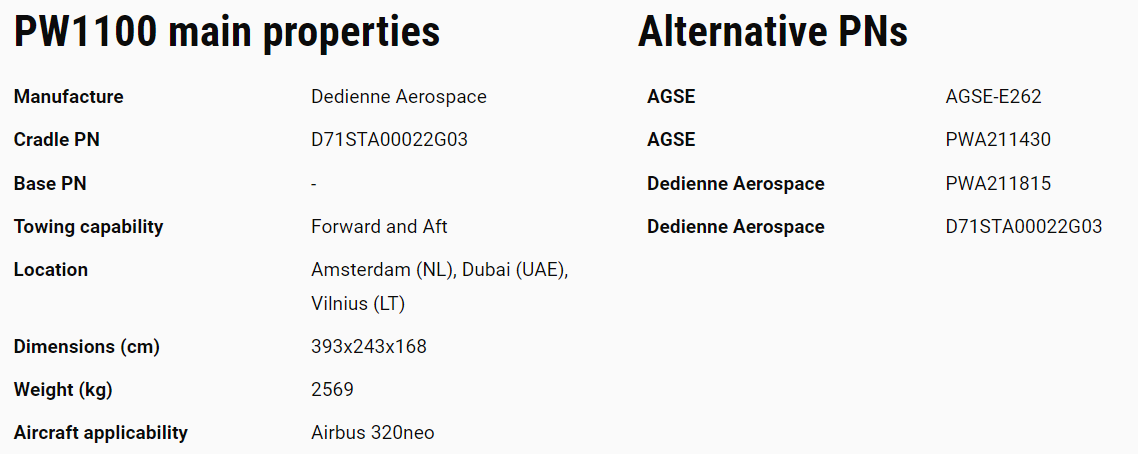The image size is (1138, 454).
Task: Click the PWA211815 part number
Action: click(x=998, y=183)
